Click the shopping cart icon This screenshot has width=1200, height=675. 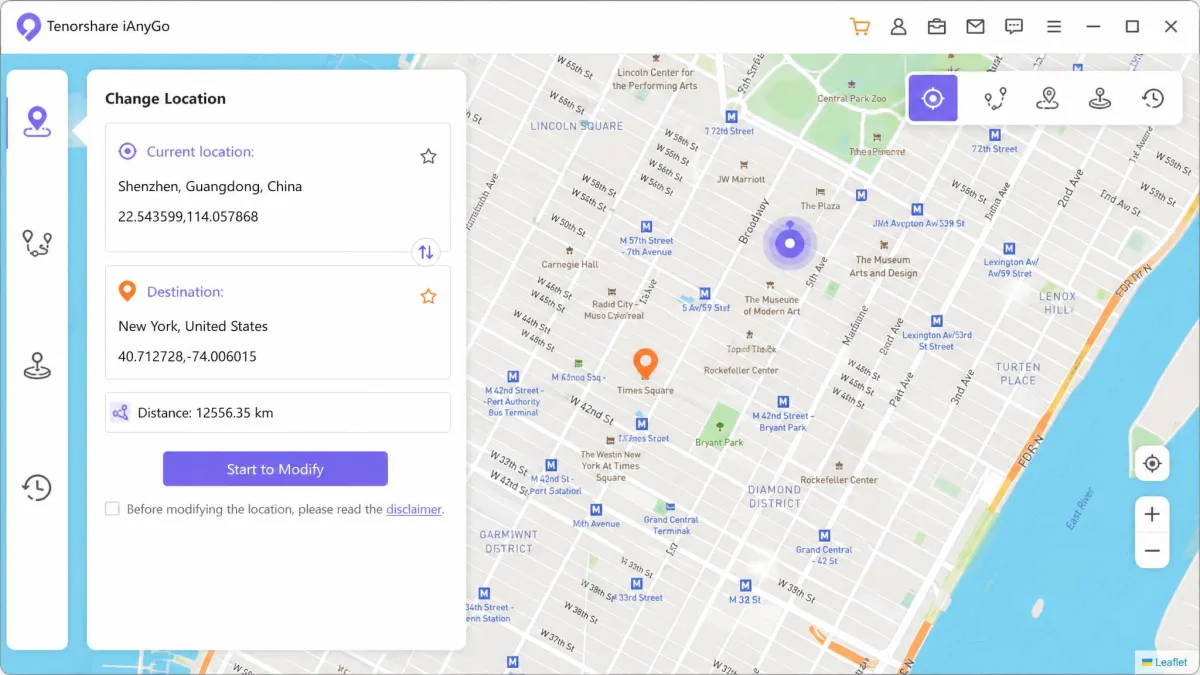point(859,27)
